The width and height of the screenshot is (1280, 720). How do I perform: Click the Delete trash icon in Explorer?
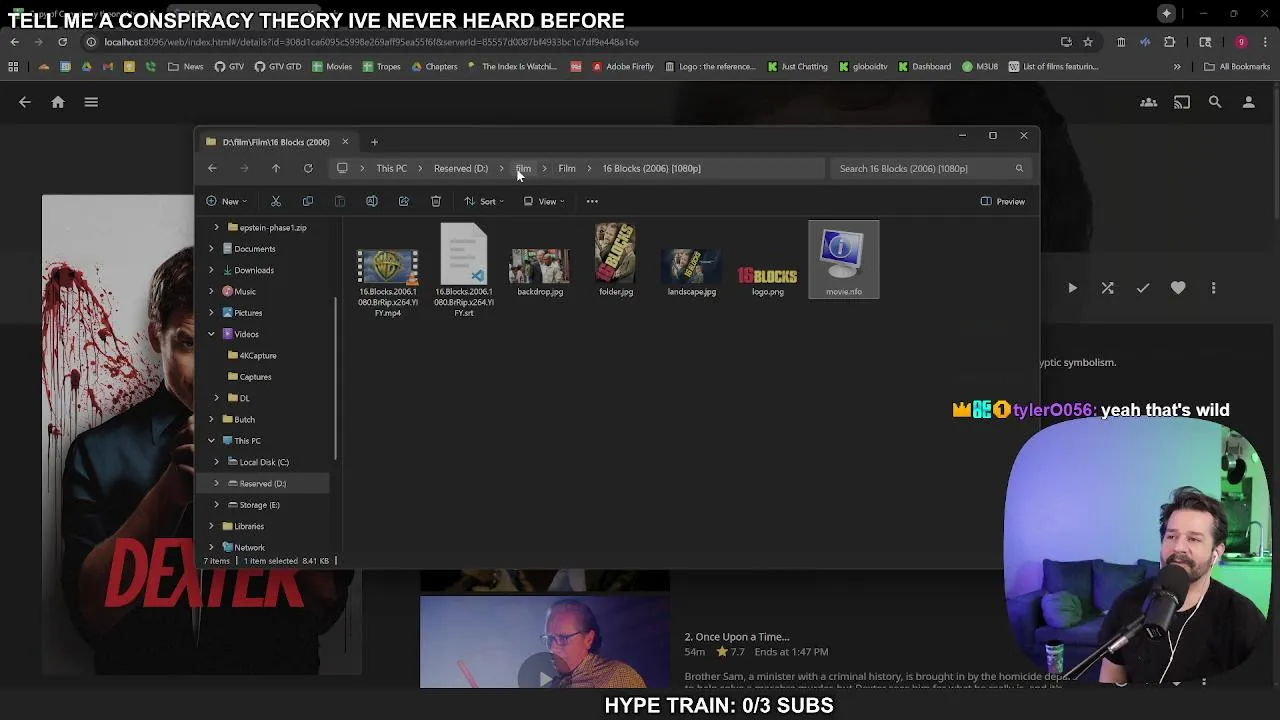[x=436, y=201]
